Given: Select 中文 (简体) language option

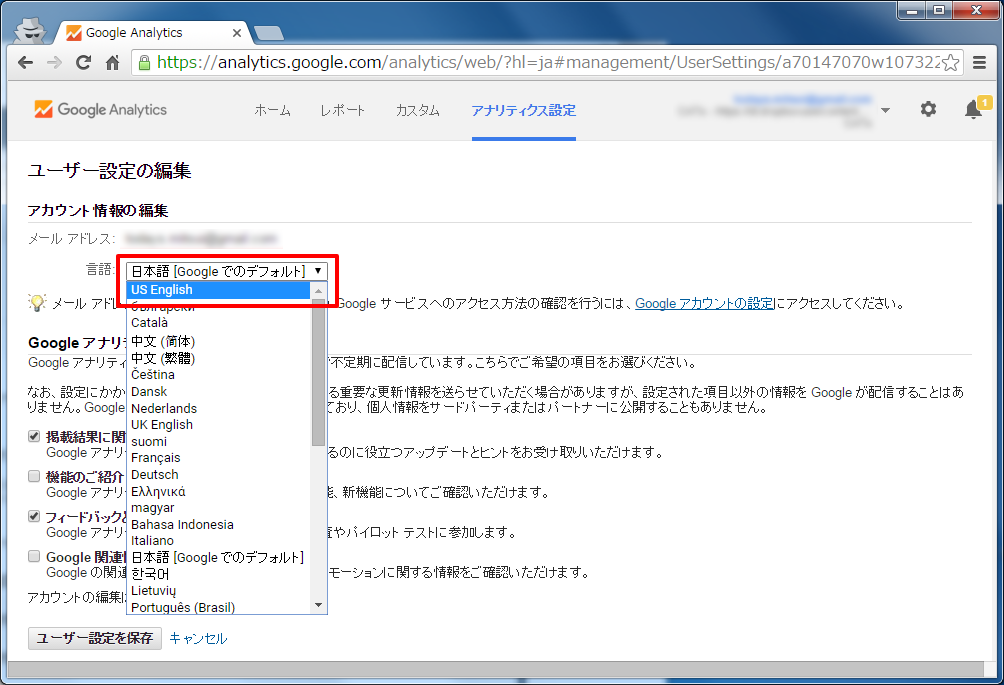Looking at the screenshot, I should (x=218, y=341).
